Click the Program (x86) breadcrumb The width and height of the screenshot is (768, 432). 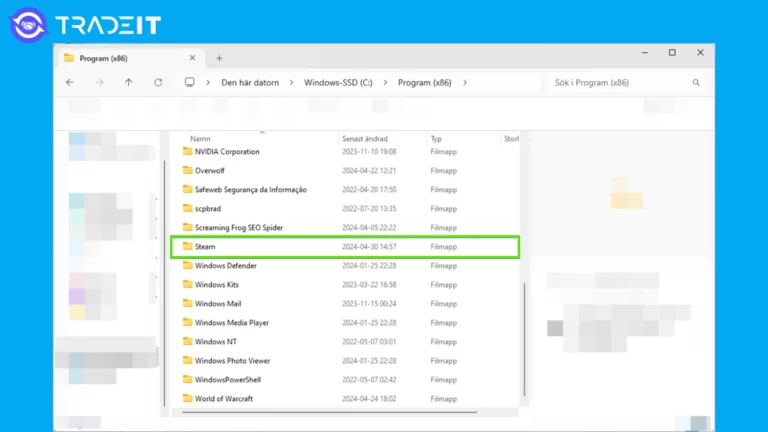tap(425, 82)
